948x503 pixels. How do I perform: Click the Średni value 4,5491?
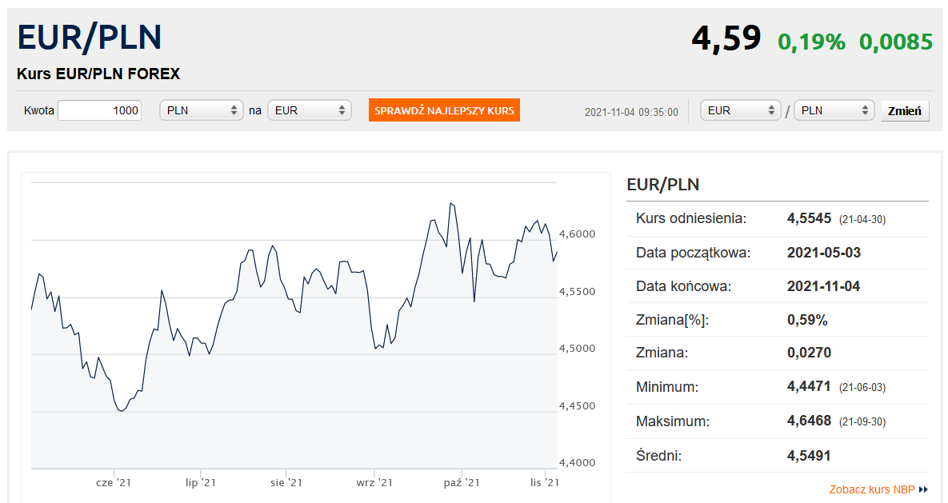pos(808,455)
